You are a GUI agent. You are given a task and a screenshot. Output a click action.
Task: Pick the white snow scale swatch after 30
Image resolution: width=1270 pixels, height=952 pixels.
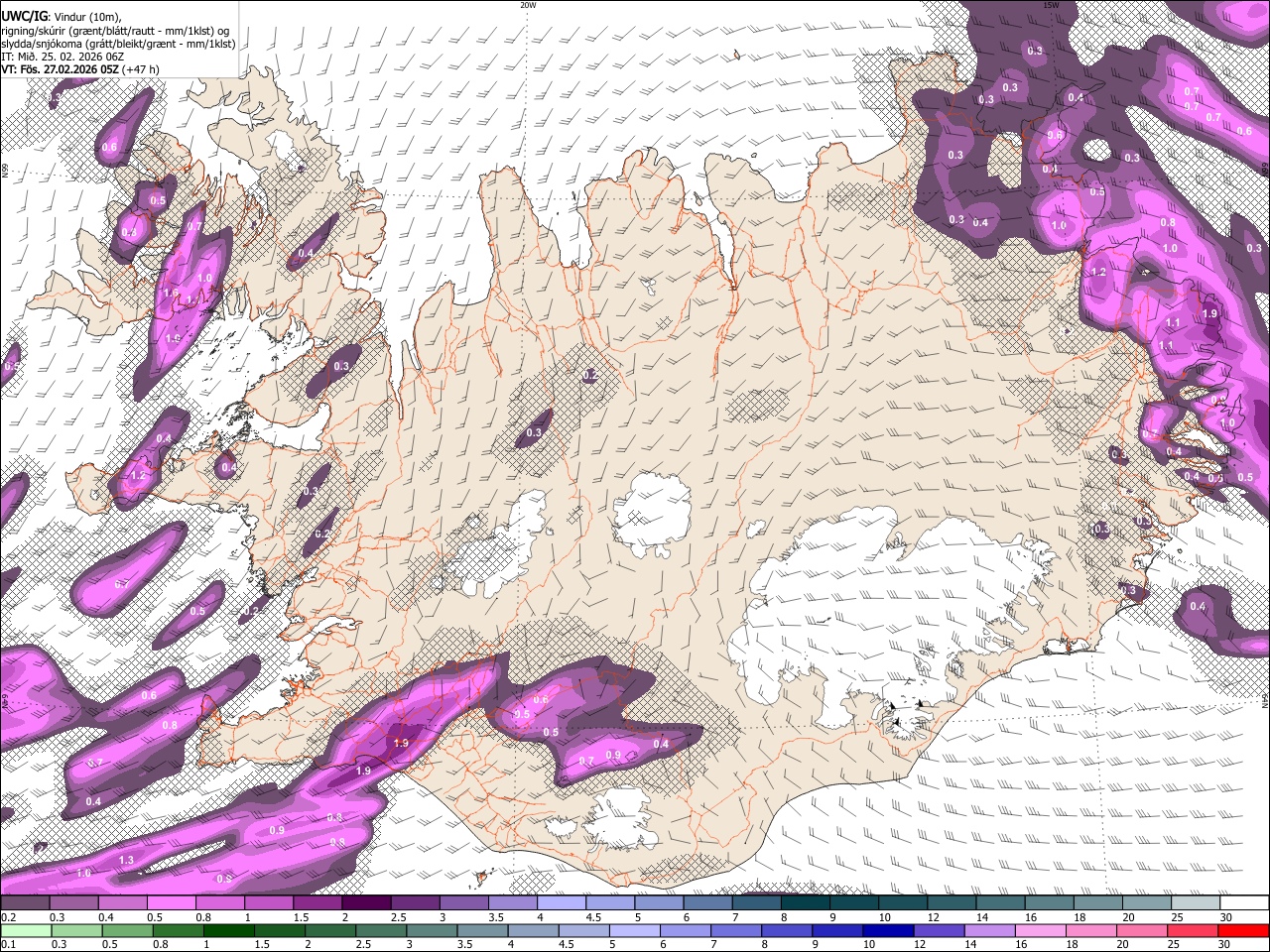point(1245,903)
